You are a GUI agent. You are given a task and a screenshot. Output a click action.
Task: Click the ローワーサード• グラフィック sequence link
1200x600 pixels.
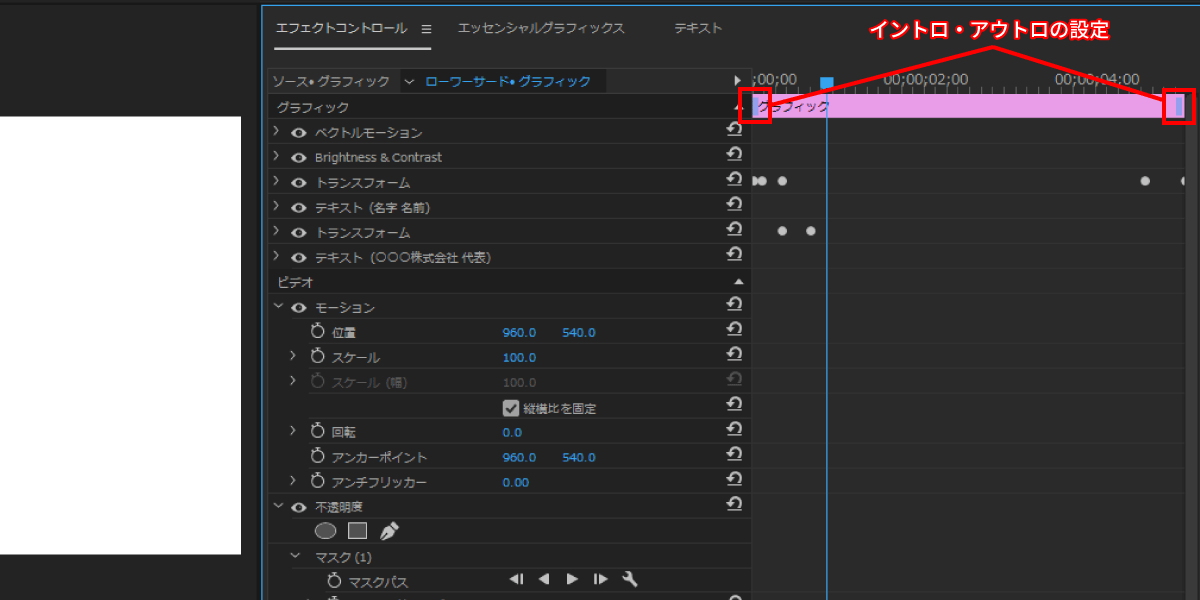coord(508,81)
